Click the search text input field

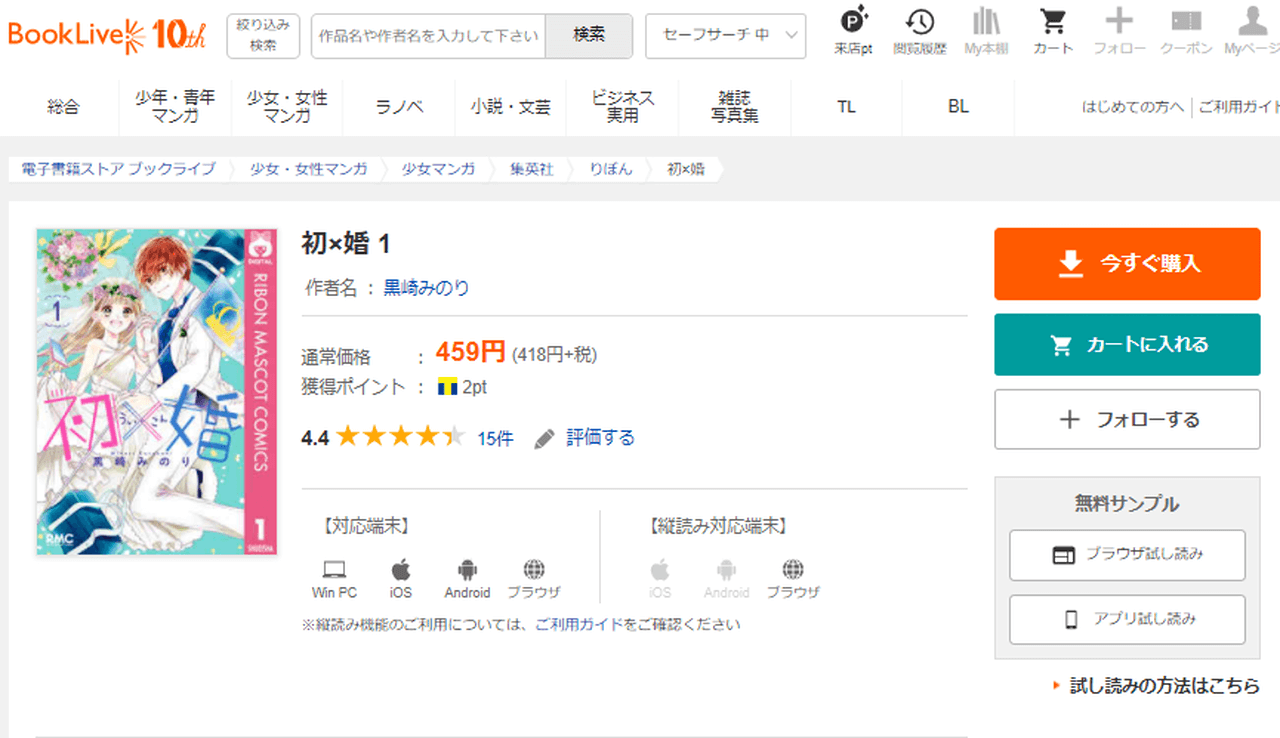tap(428, 35)
